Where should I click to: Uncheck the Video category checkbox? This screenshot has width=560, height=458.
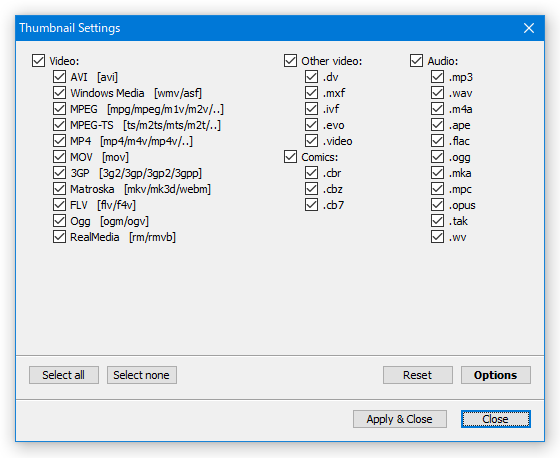click(39, 61)
